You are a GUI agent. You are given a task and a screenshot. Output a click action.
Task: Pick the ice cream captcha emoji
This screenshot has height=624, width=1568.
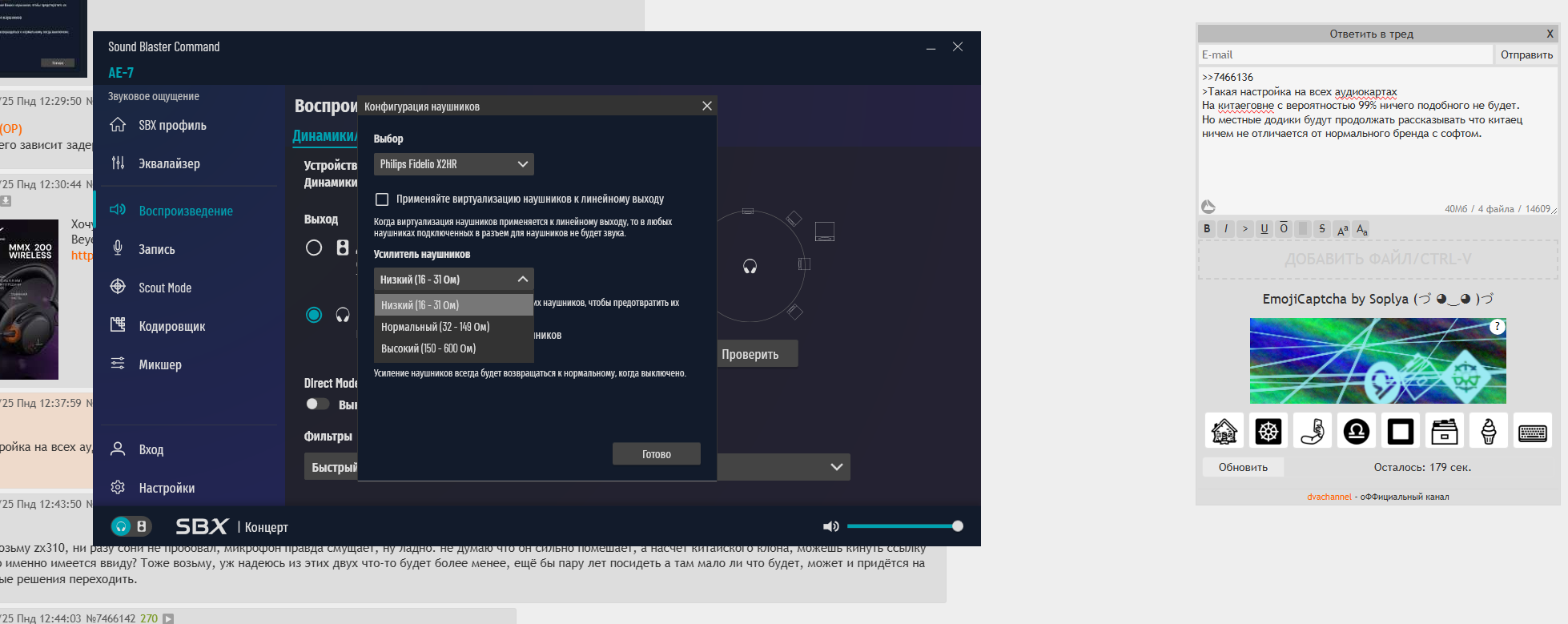(x=1489, y=432)
